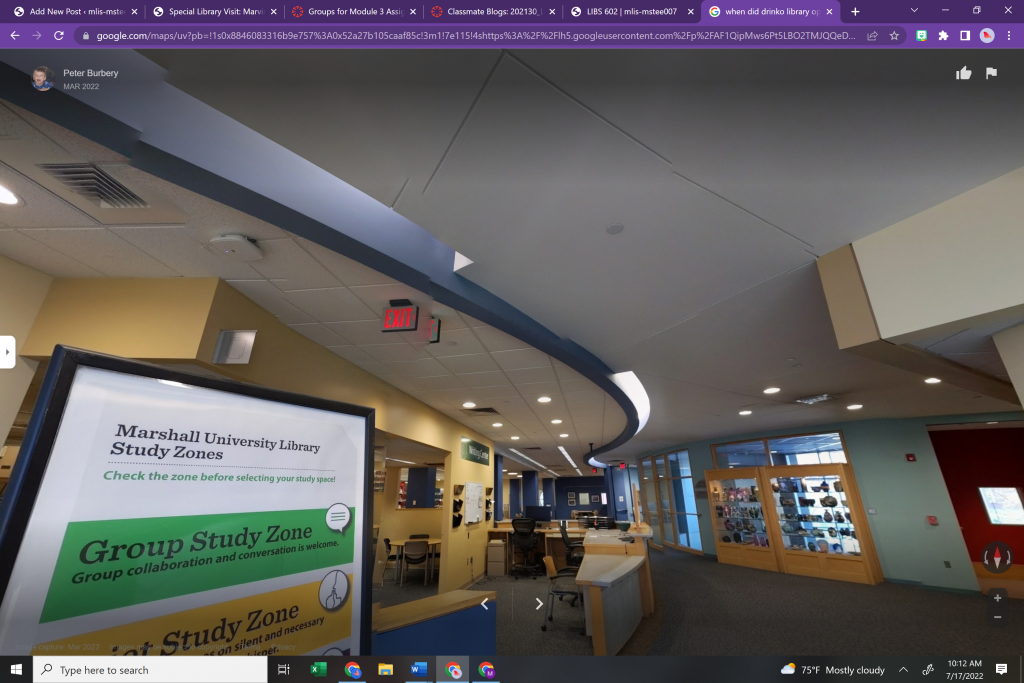Report the photo using the flag icon

pyautogui.click(x=991, y=73)
